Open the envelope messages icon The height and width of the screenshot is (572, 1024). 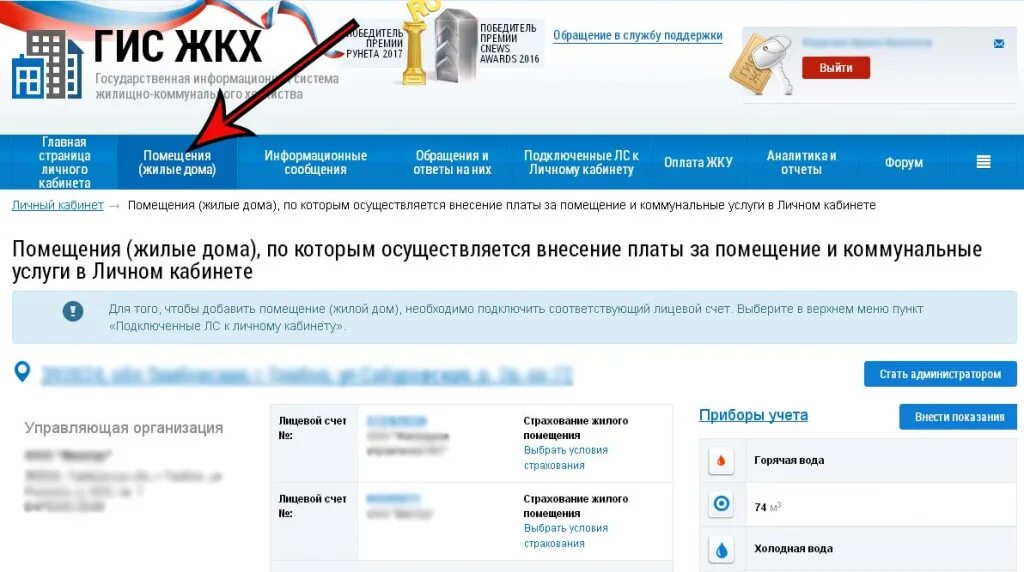(x=999, y=44)
